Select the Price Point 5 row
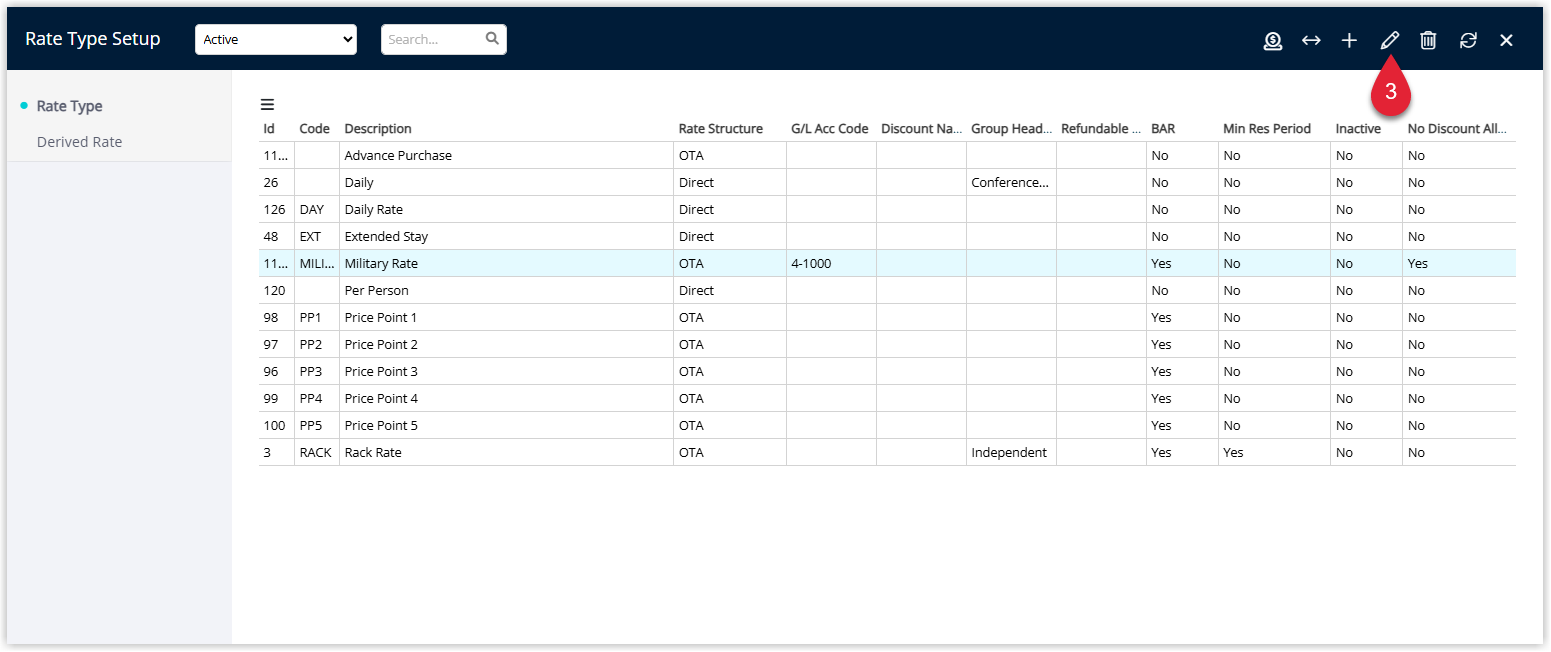Image resolution: width=1551 pixels, height=652 pixels. click(887, 426)
